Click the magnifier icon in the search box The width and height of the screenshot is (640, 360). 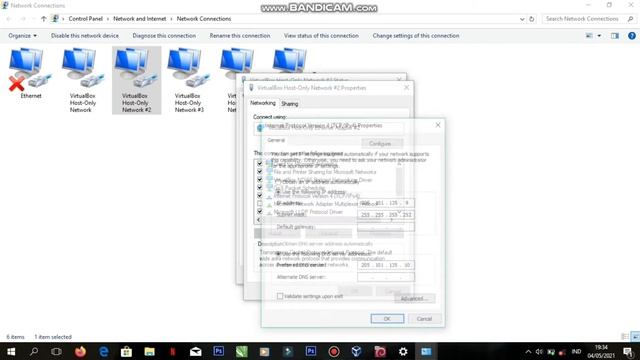click(x=630, y=19)
